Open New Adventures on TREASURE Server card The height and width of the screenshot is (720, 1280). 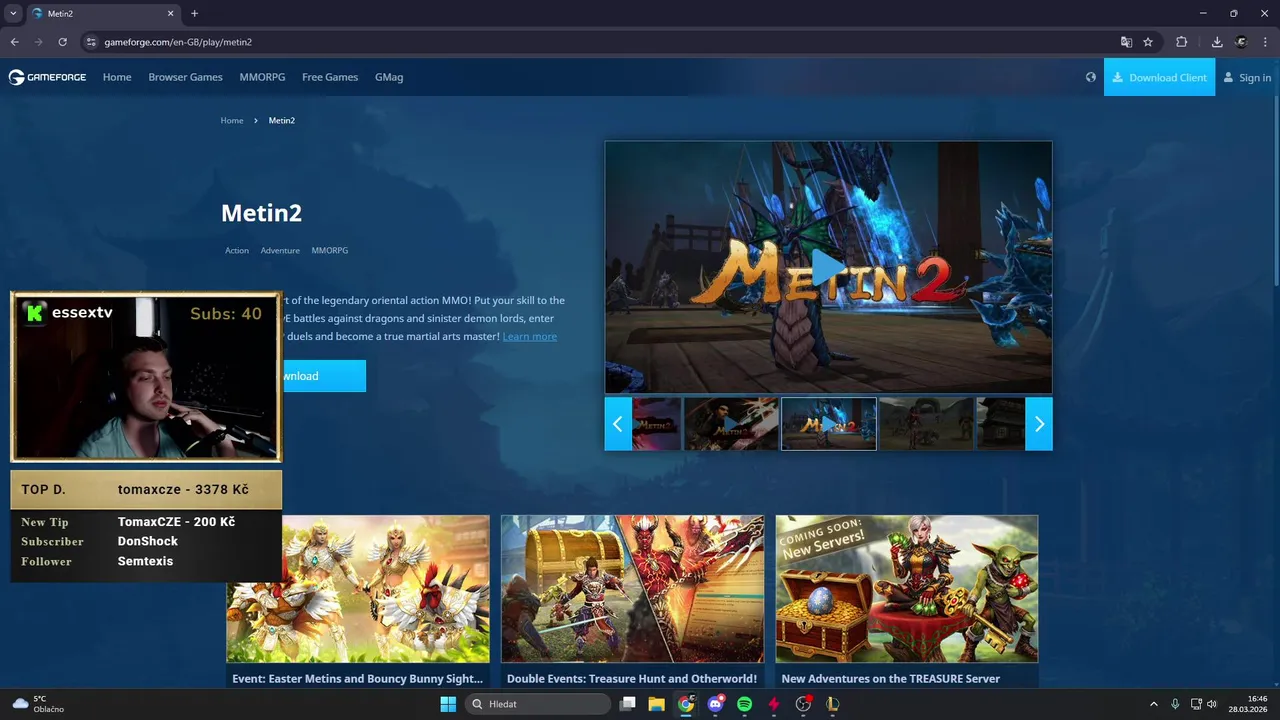(907, 602)
